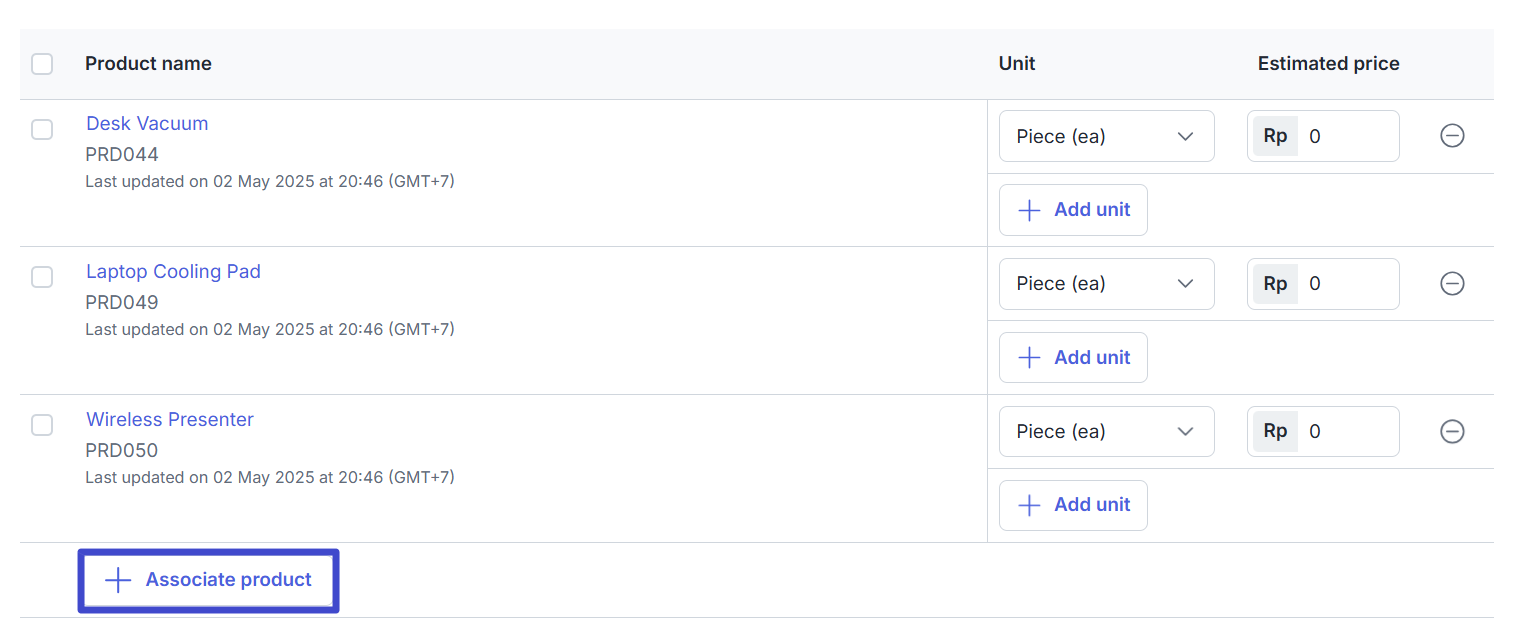This screenshot has height=631, width=1513.
Task: Open the Laptop Cooling Pad link
Action: tap(173, 272)
